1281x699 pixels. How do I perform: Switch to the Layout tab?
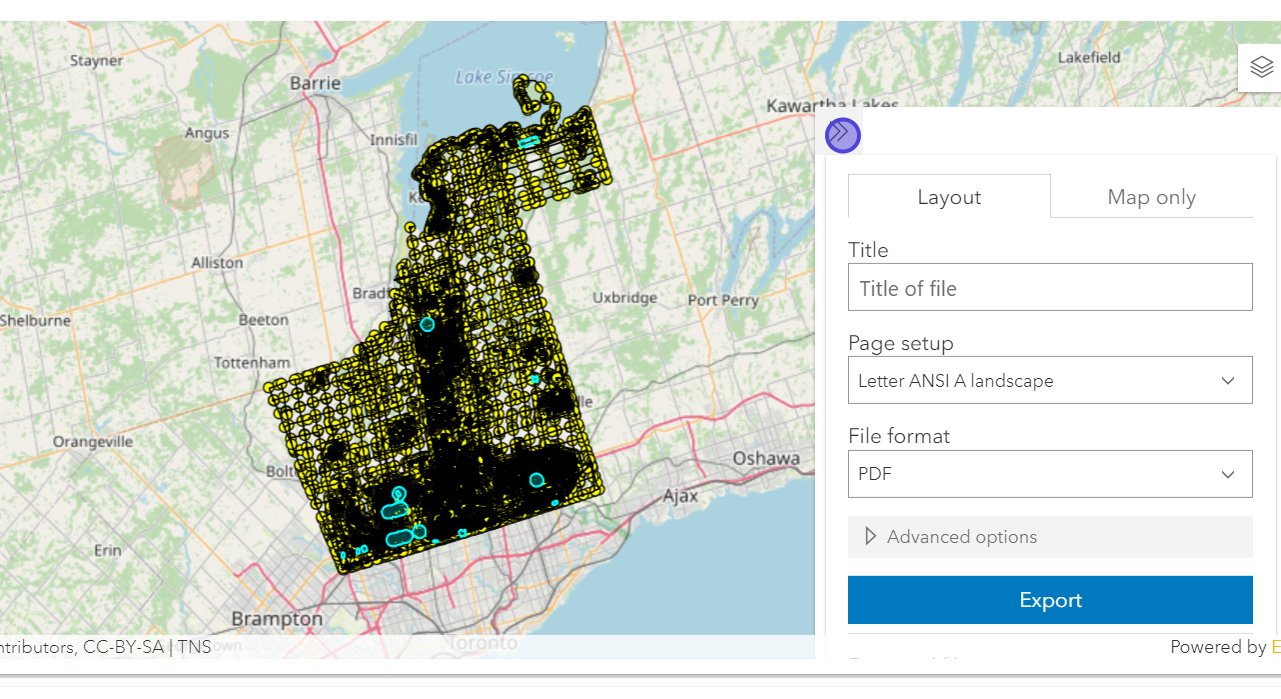(949, 197)
